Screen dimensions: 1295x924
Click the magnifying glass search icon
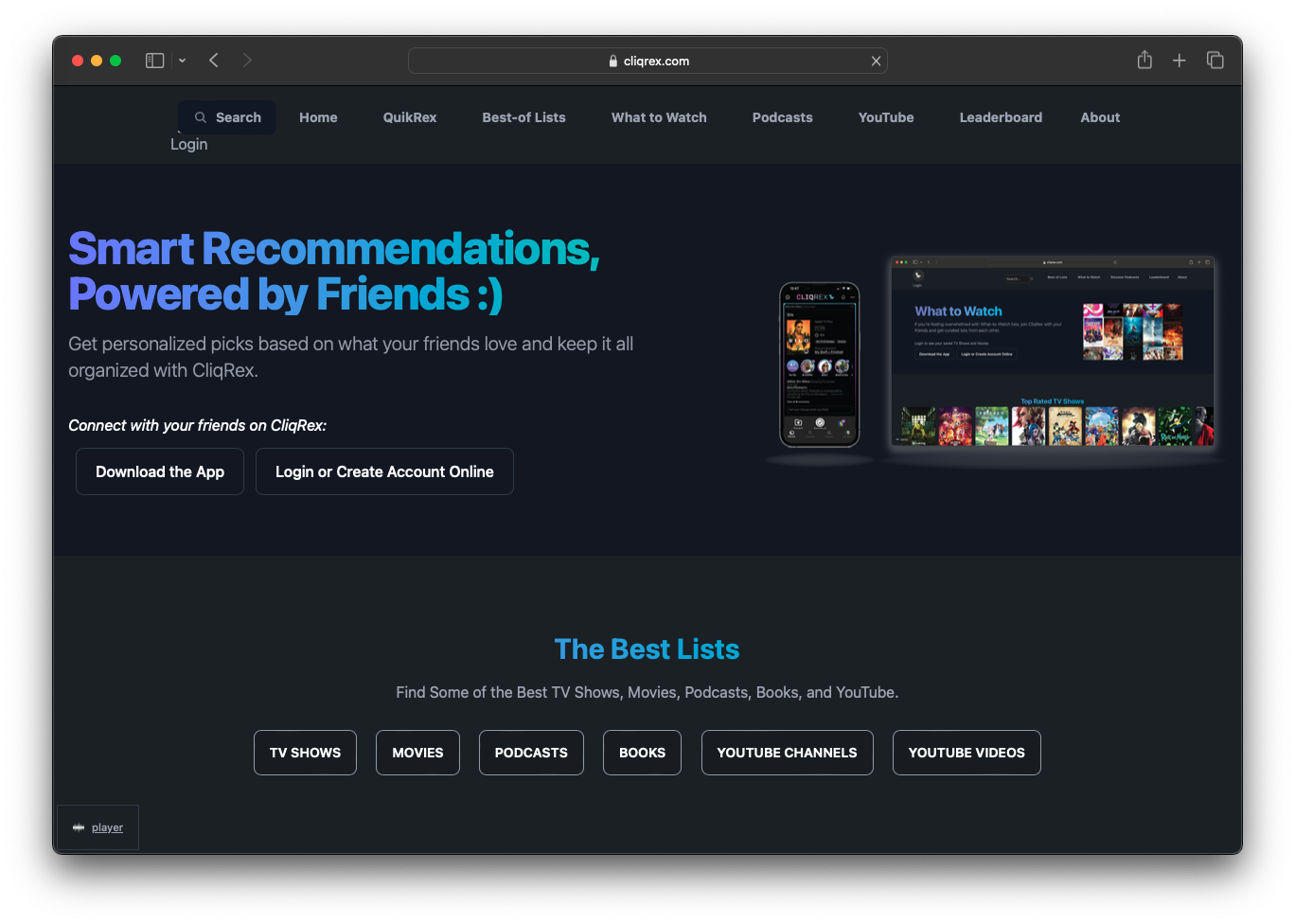point(201,117)
